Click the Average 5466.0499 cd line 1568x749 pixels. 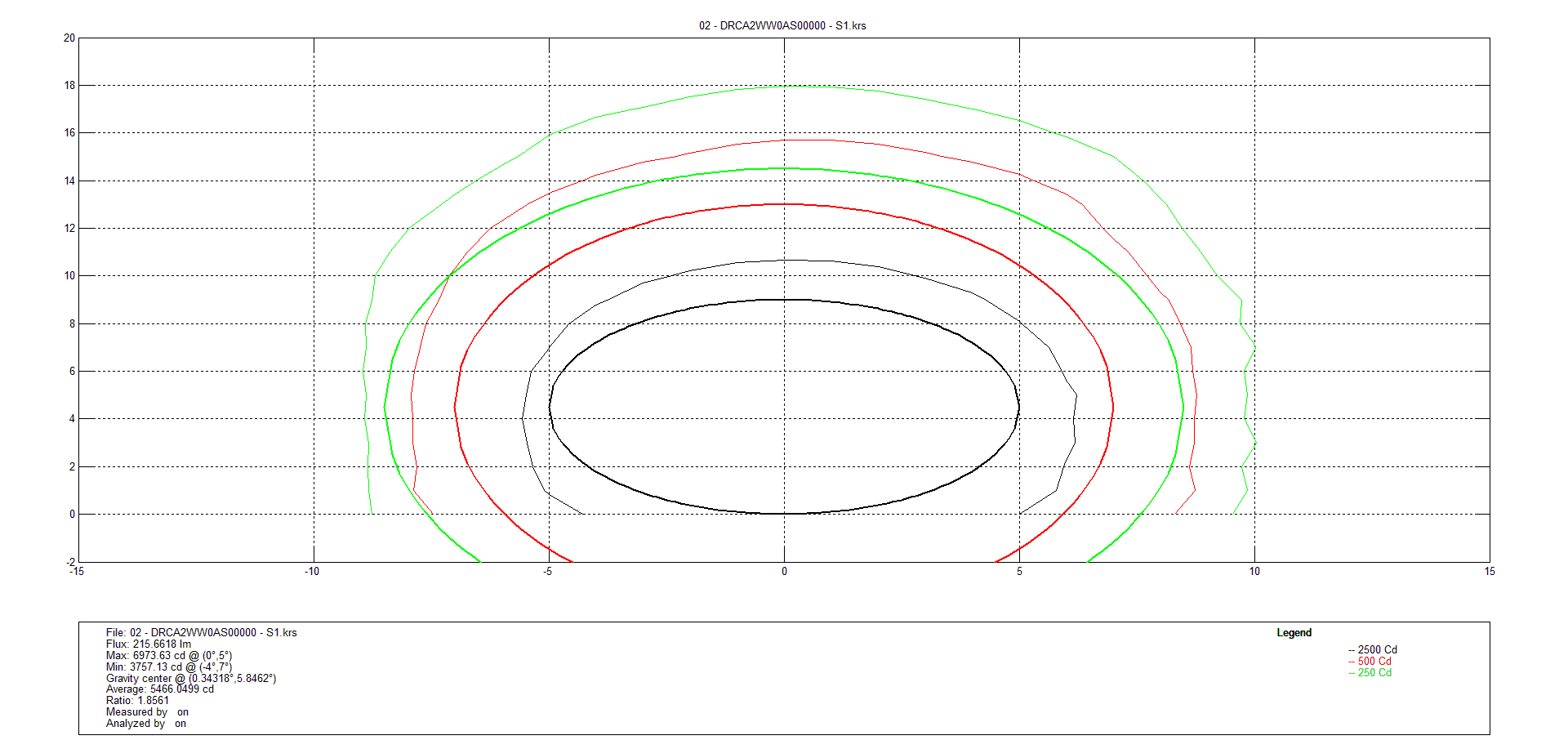[x=159, y=689]
